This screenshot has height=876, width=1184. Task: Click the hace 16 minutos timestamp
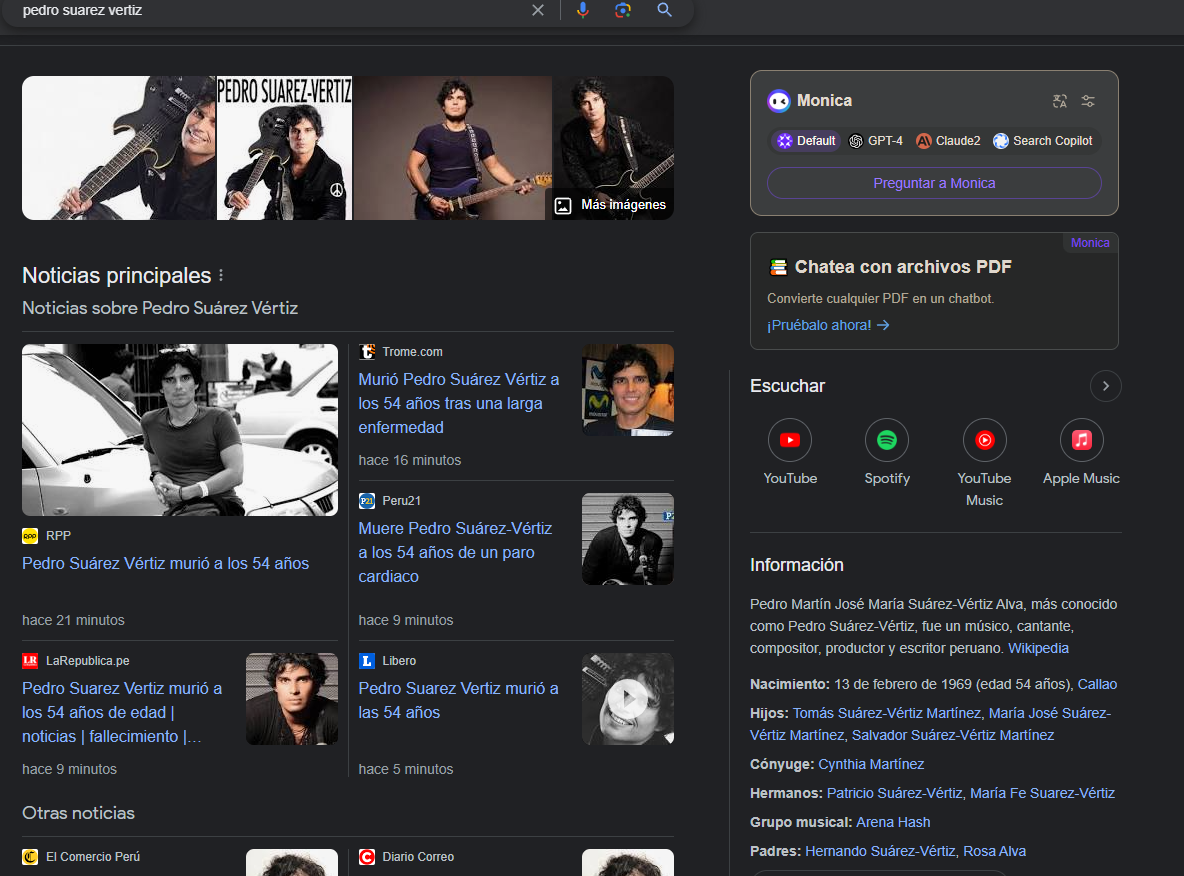click(409, 460)
